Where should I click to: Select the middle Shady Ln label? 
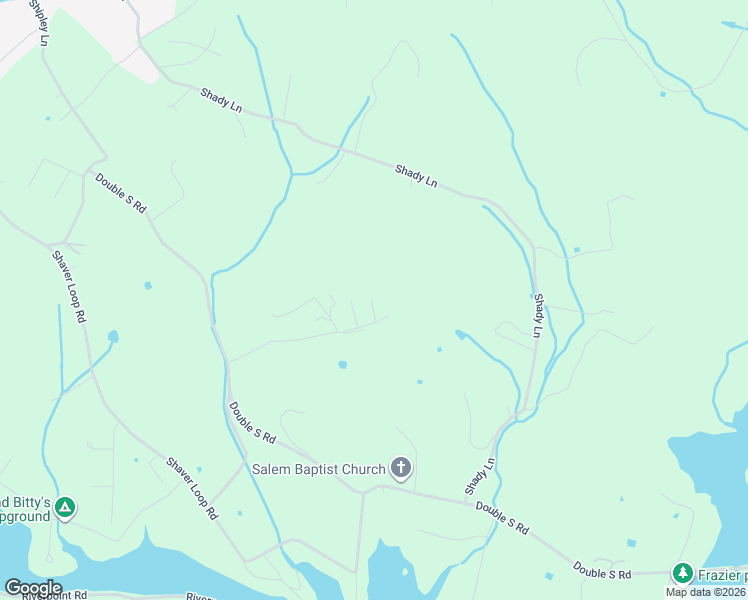click(416, 176)
